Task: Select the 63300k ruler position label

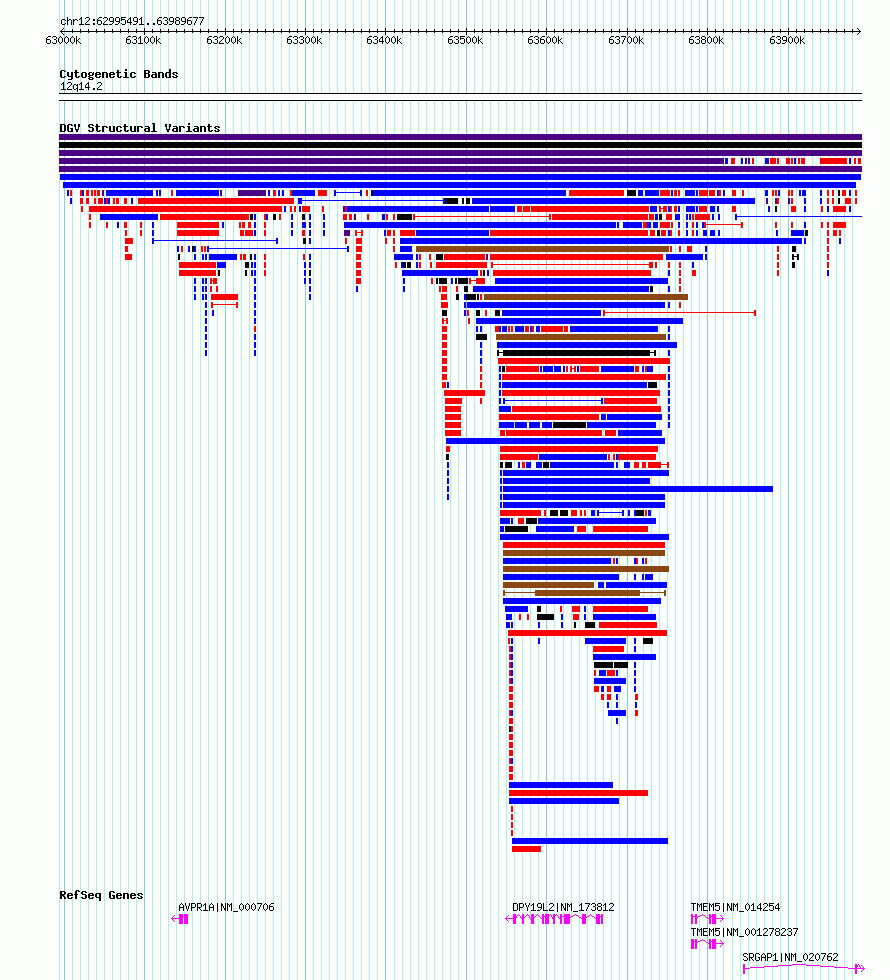Action: pos(304,41)
